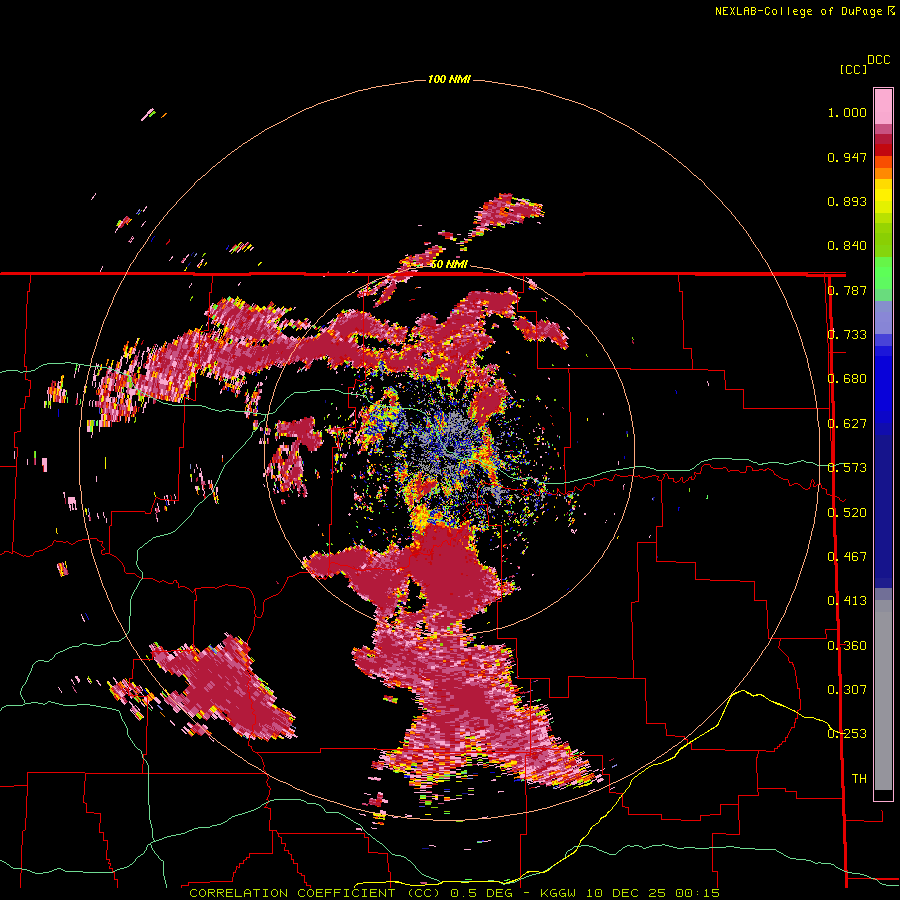The image size is (900, 900).
Task: Click the 100 NMI range ring label
Action: pos(449,79)
